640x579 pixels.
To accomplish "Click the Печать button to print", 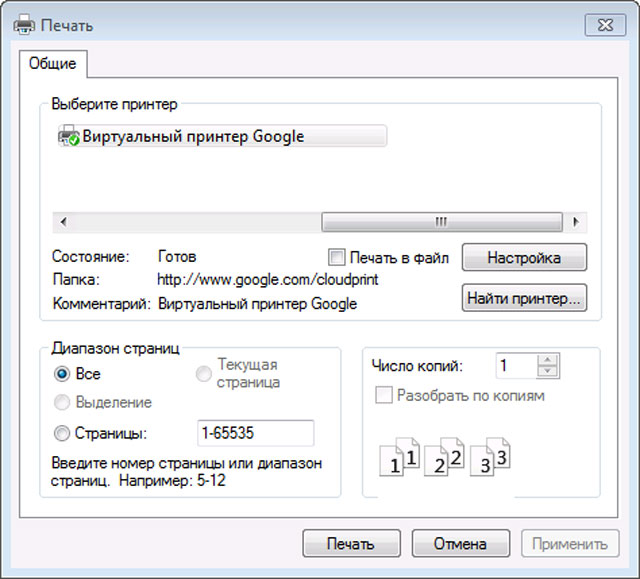I will tap(351, 544).
